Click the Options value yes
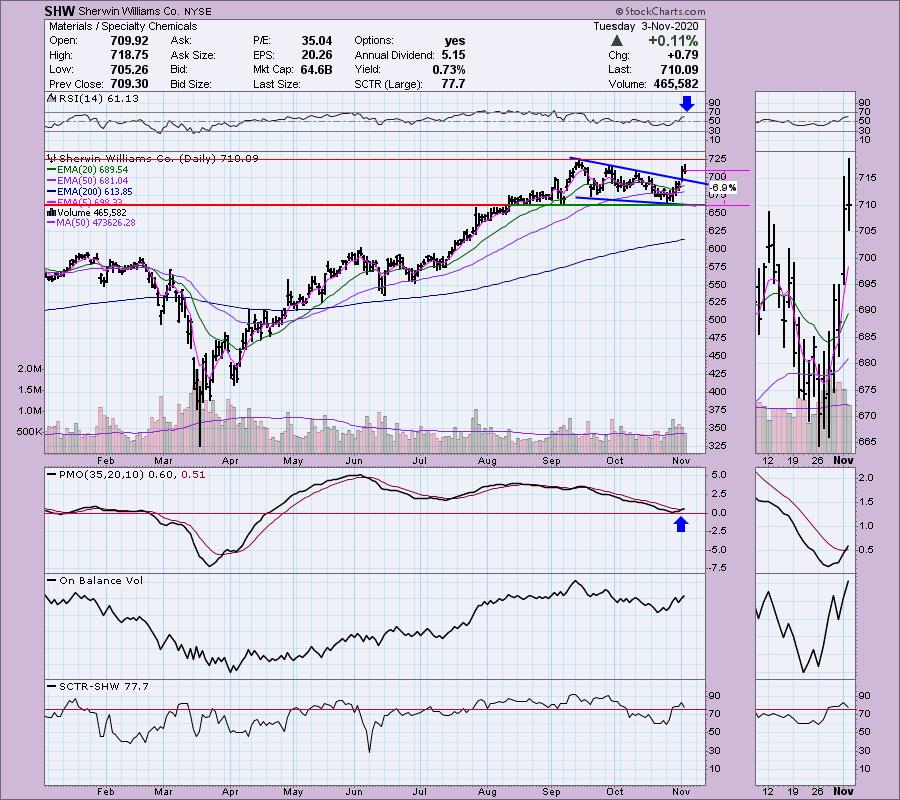 [x=455, y=41]
